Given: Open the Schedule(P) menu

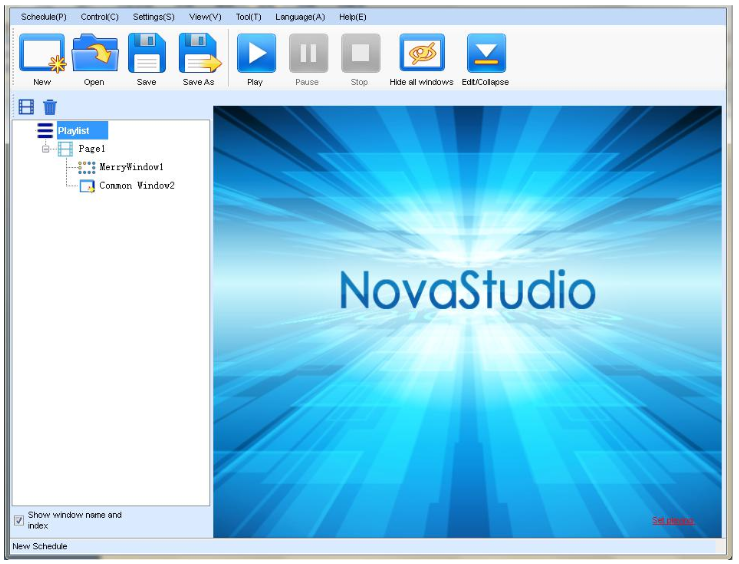Looking at the screenshot, I should (x=43, y=17).
